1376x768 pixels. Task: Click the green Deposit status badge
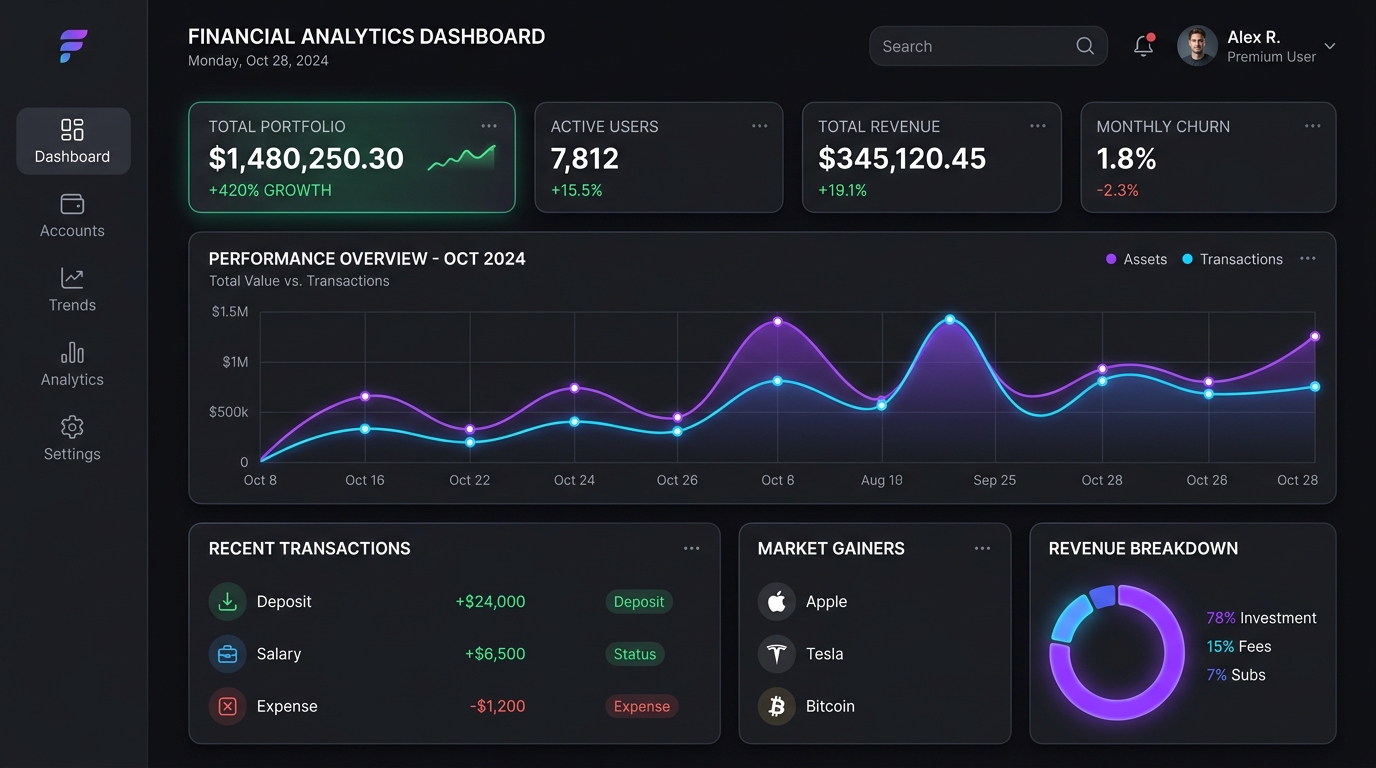[639, 602]
